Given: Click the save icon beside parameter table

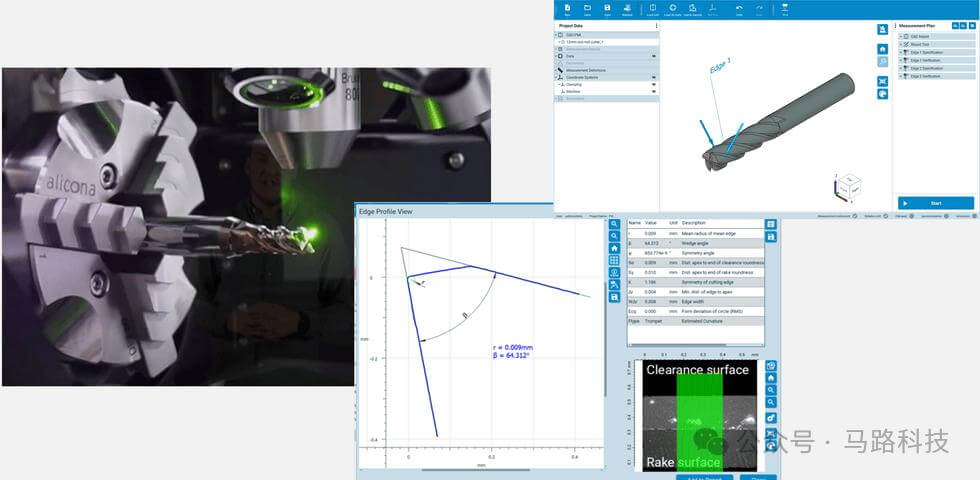Looking at the screenshot, I should [x=771, y=237].
